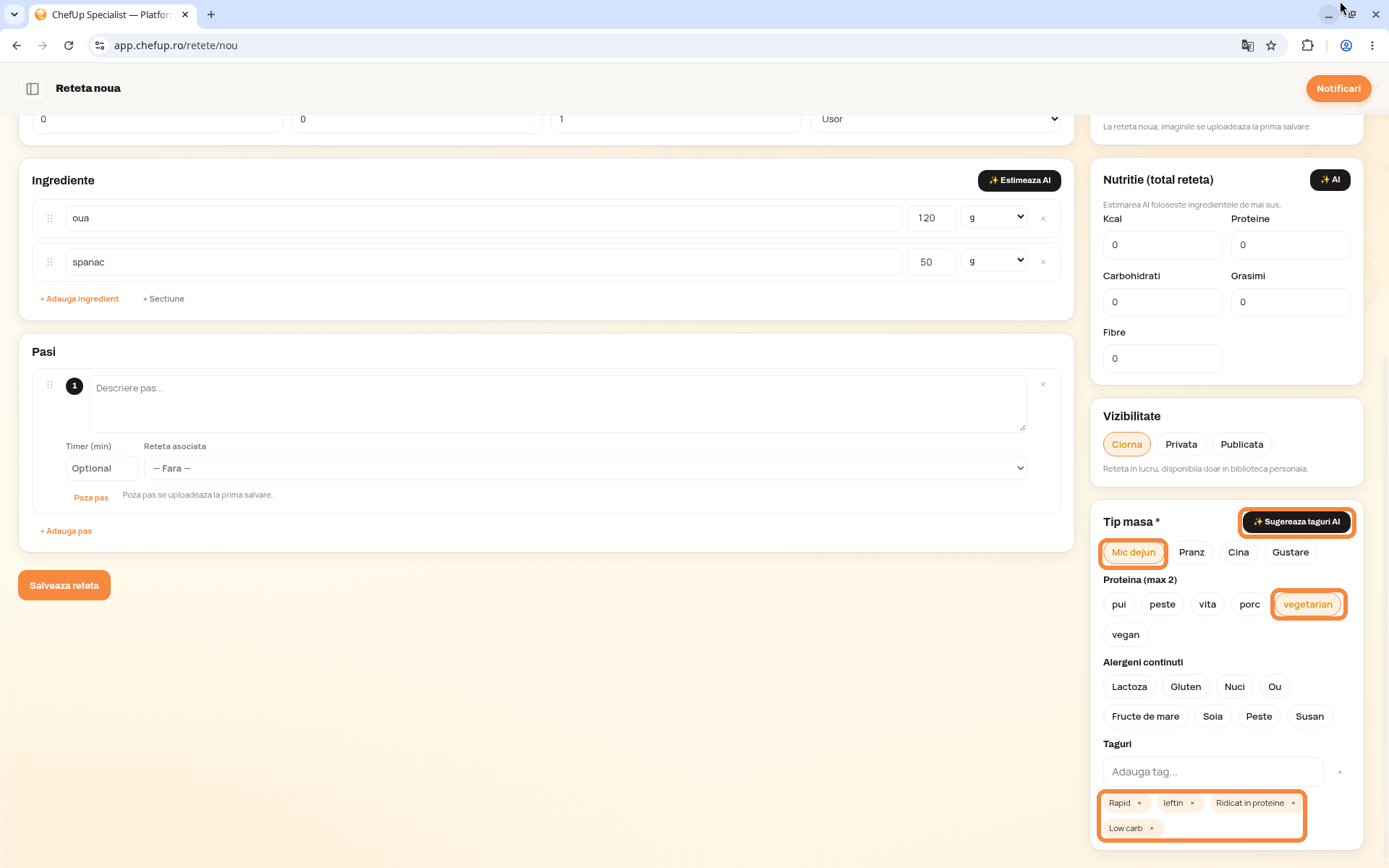
Task: Click Salveaza reteta button
Action: pos(64,585)
